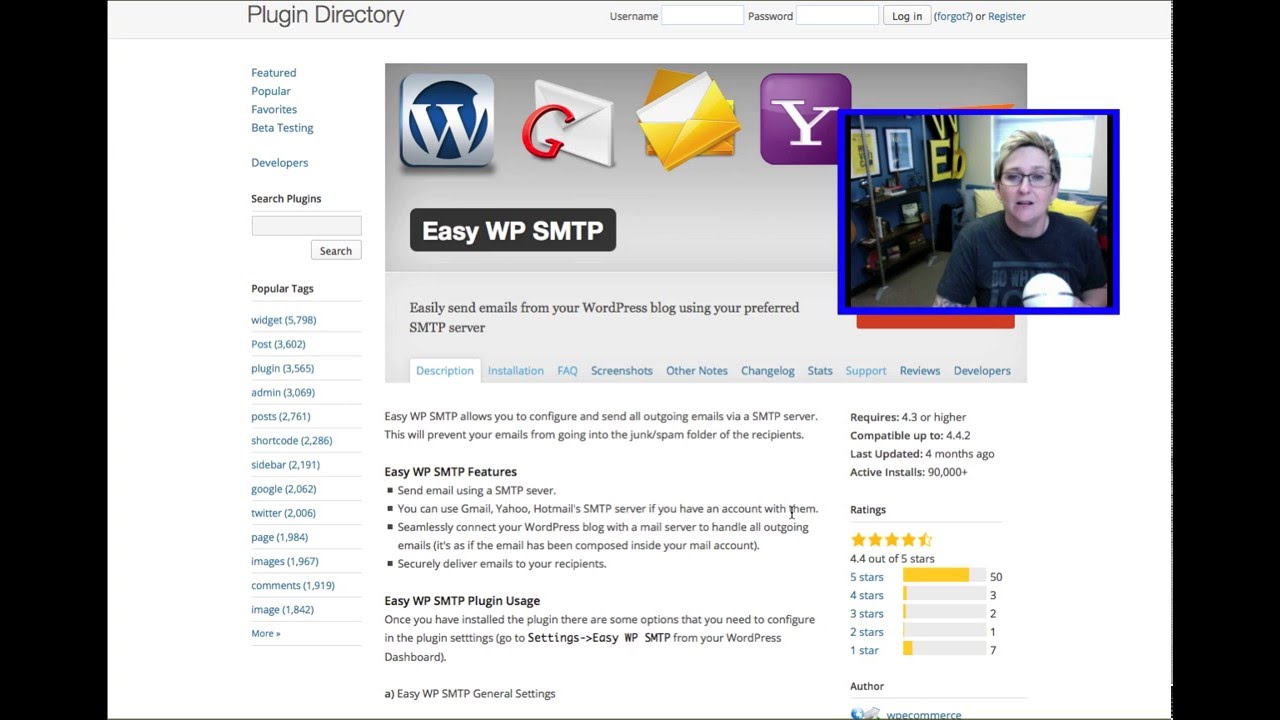
Task: Click the Password input field
Action: pyautogui.click(x=837, y=15)
